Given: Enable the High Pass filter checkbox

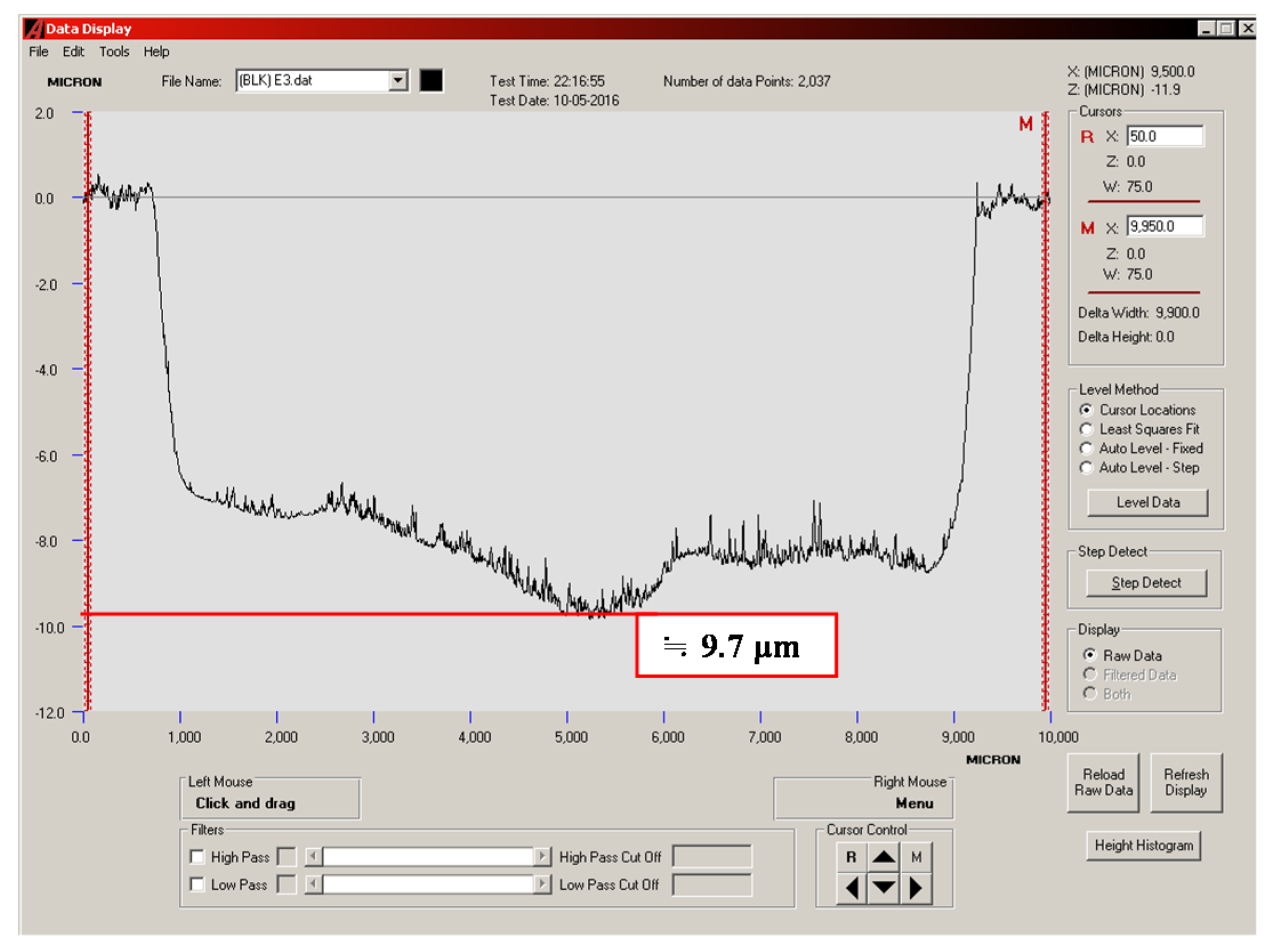Looking at the screenshot, I should (x=197, y=857).
